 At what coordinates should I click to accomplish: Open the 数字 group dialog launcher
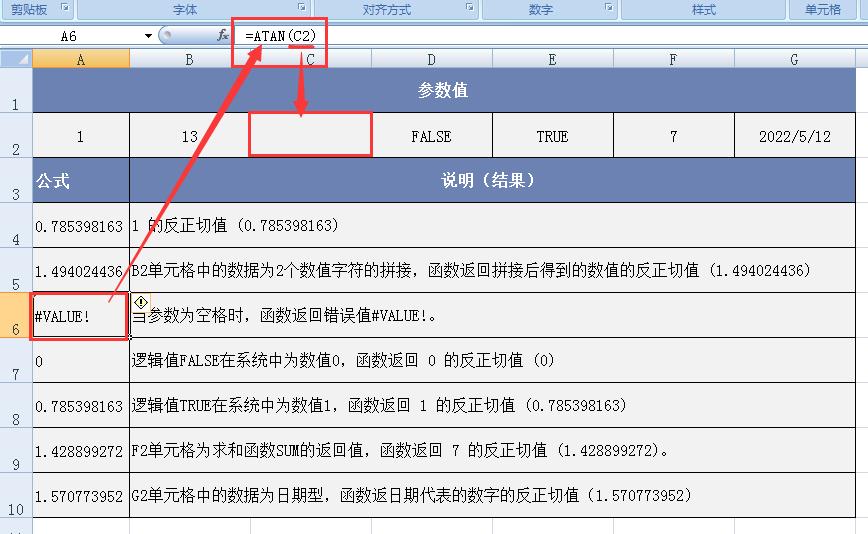coord(609,7)
